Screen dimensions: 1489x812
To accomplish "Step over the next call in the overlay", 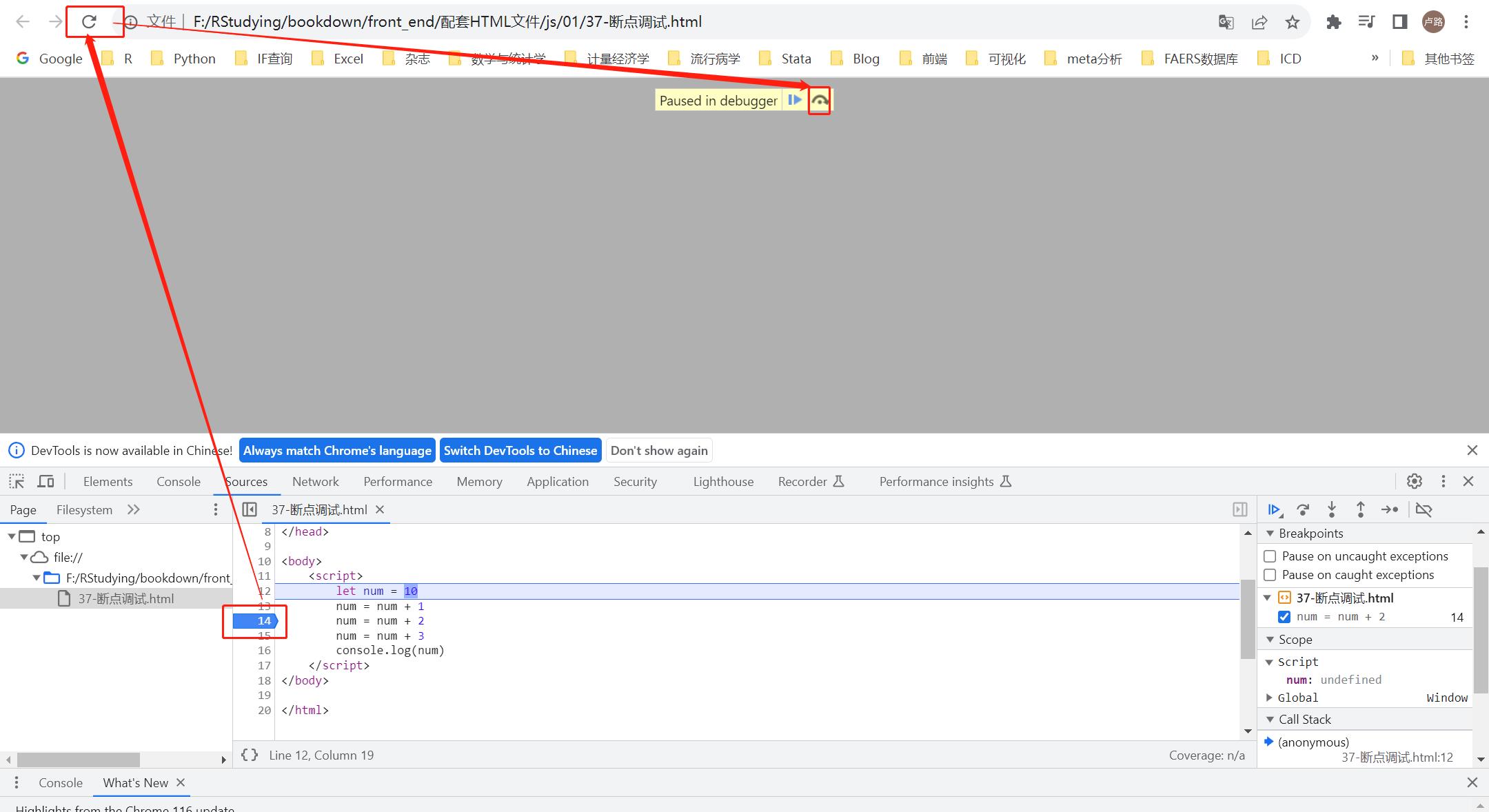I will 819,101.
